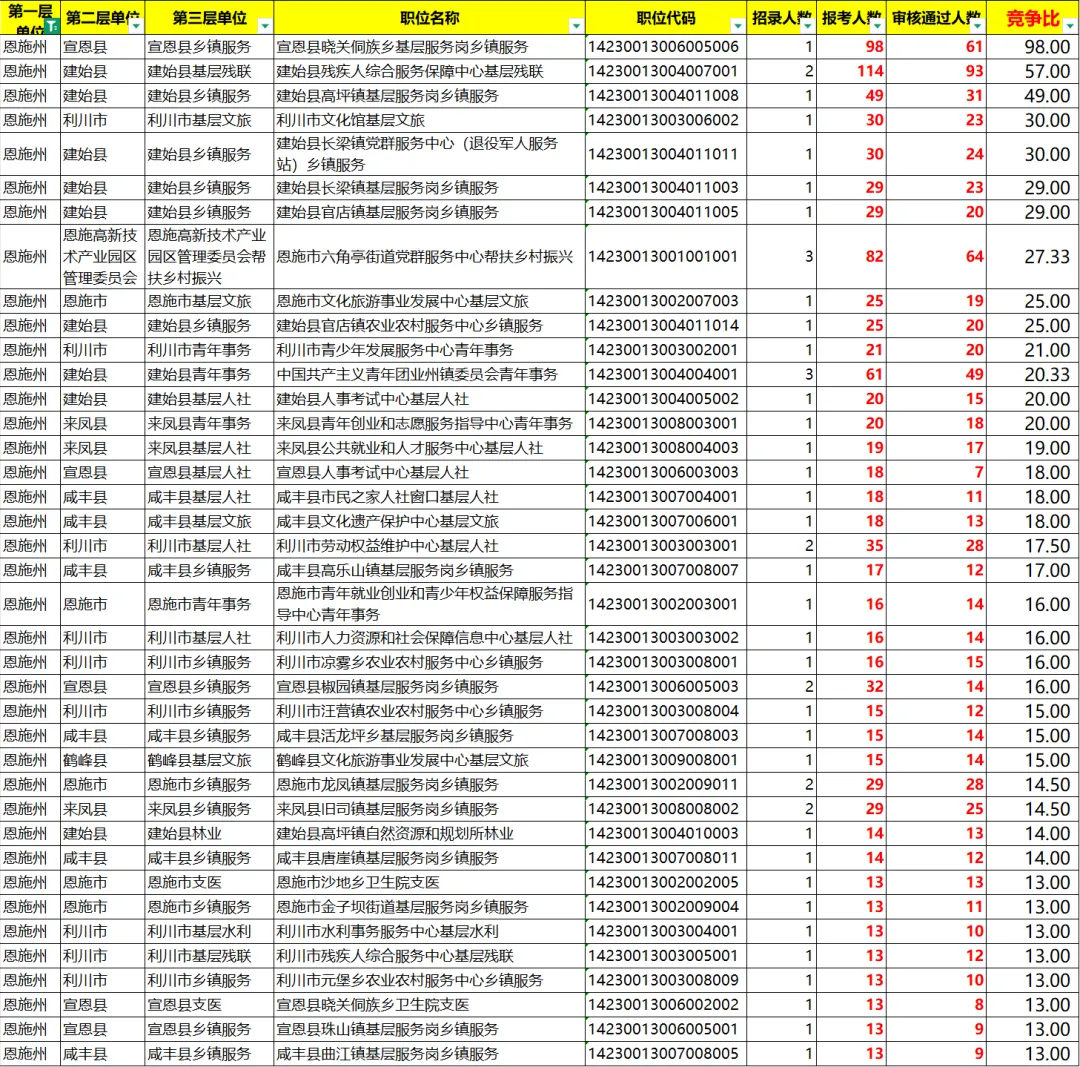Open the 职位代码 column filter dropdown
1080x1067 pixels.
point(737,26)
